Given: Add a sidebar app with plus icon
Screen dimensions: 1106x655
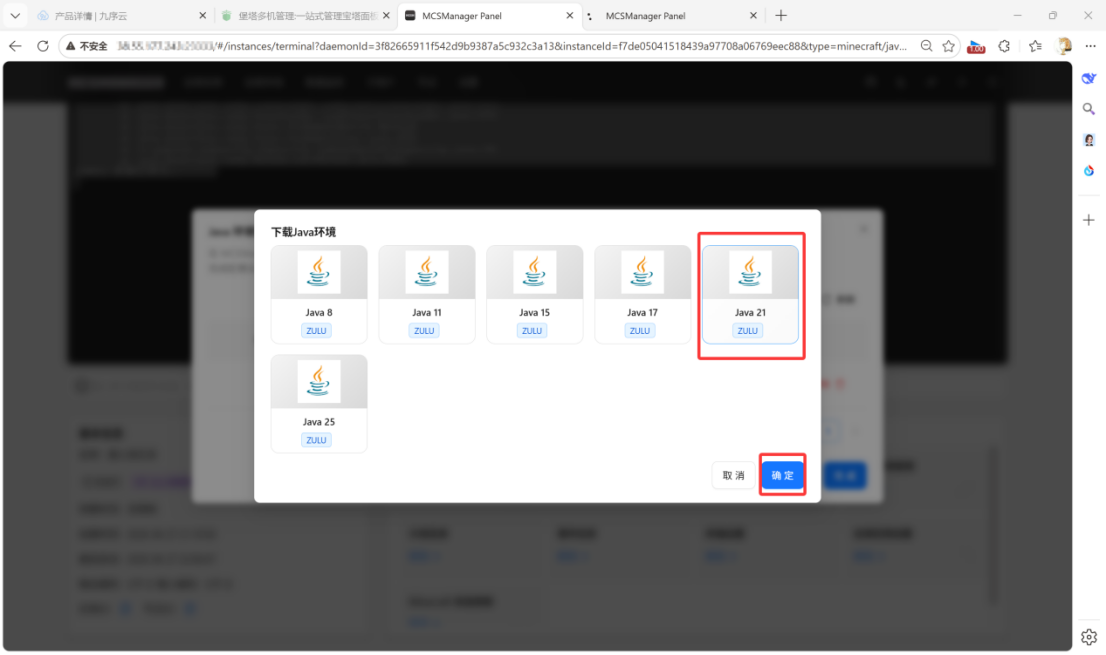Looking at the screenshot, I should 1088,220.
